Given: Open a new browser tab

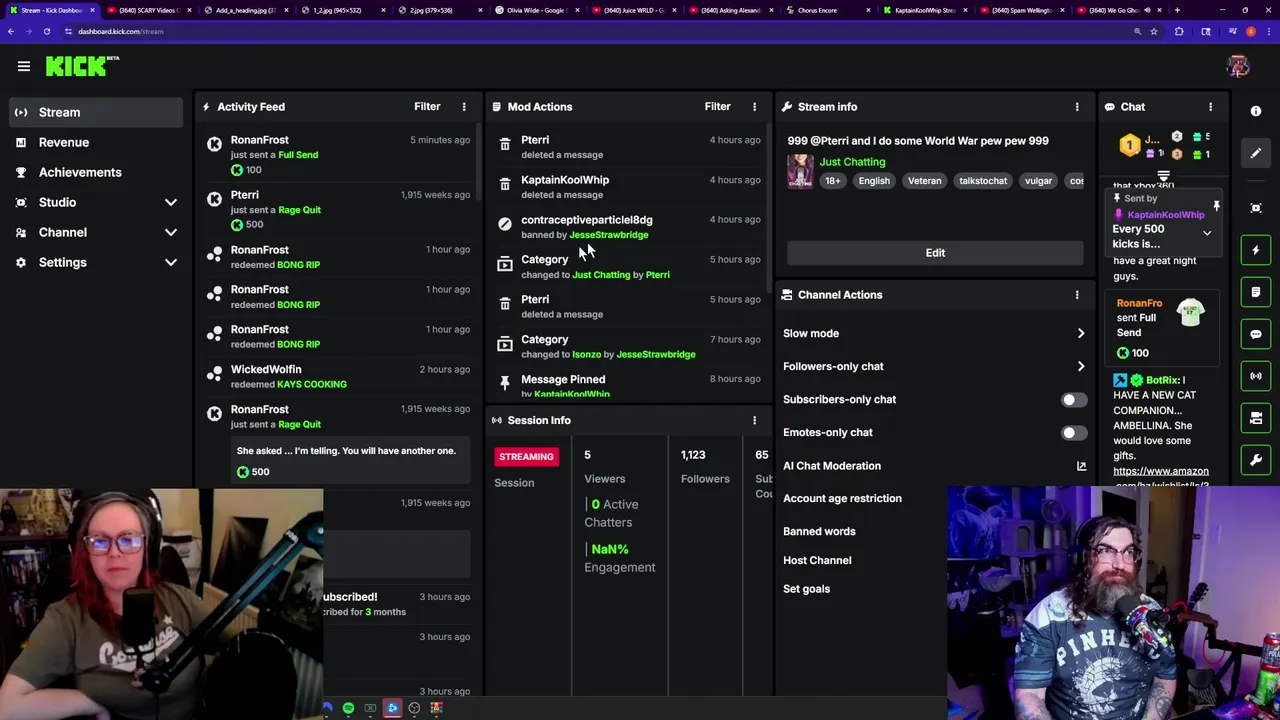Looking at the screenshot, I should pyautogui.click(x=1177, y=10).
